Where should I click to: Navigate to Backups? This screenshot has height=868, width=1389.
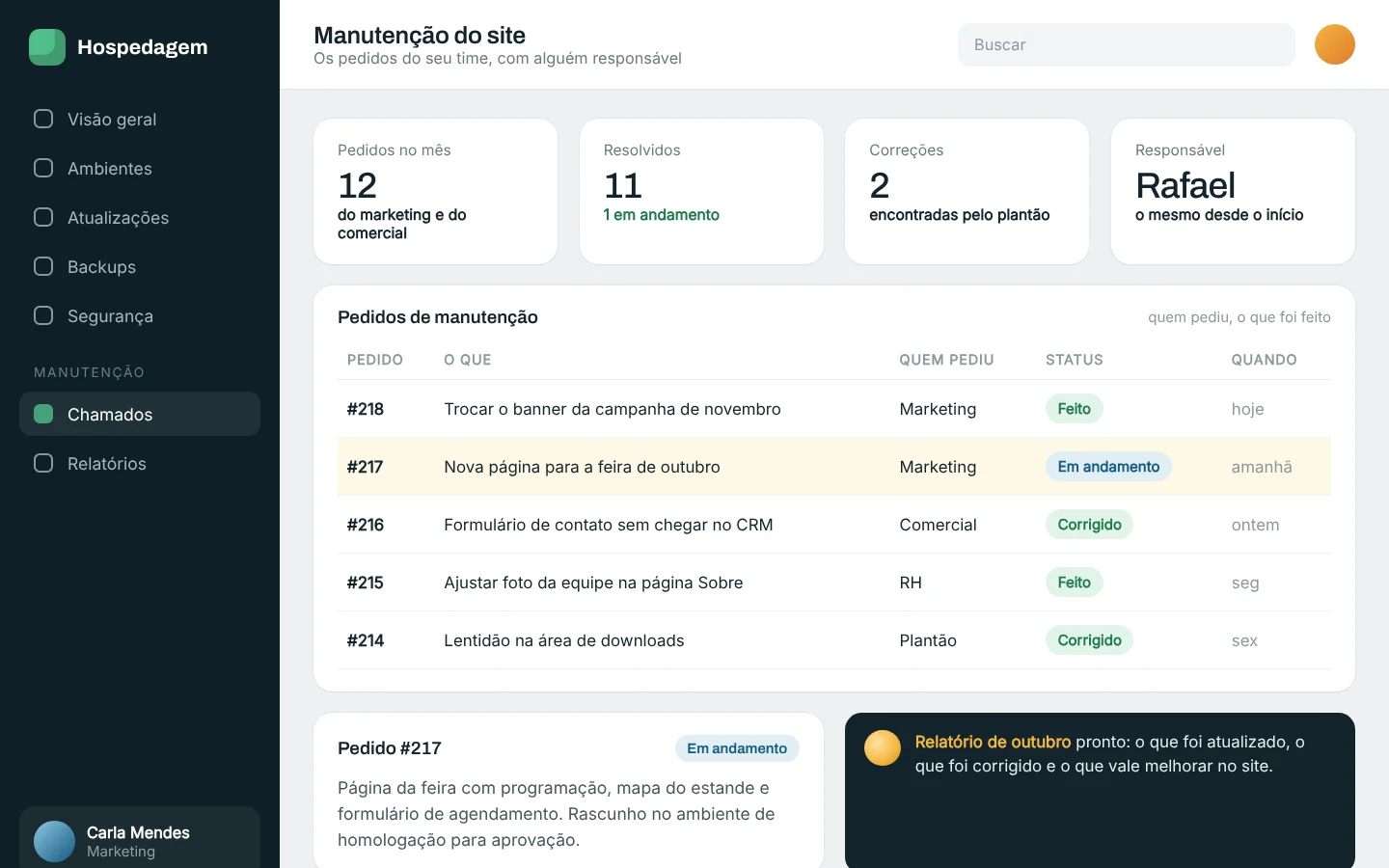(x=140, y=266)
